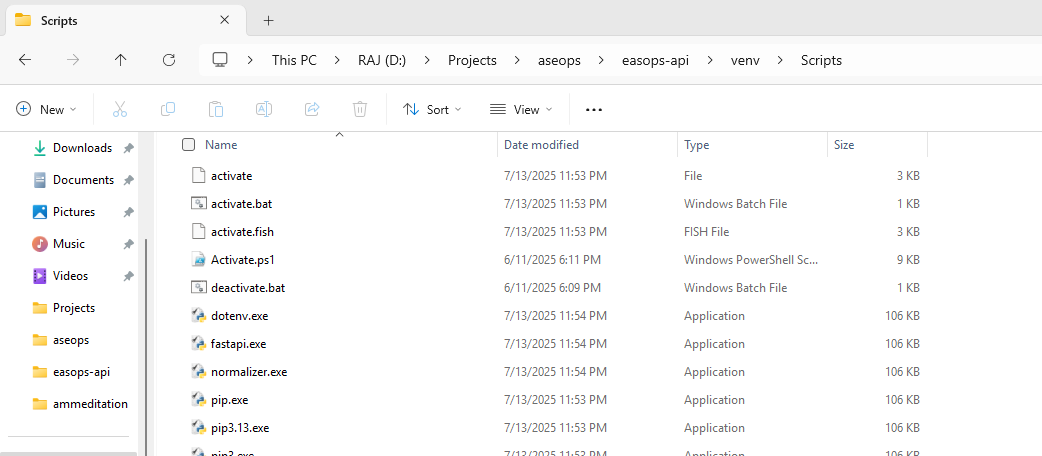The width and height of the screenshot is (1042, 456).
Task: Select the Activate.ps1 file
Action: (242, 260)
